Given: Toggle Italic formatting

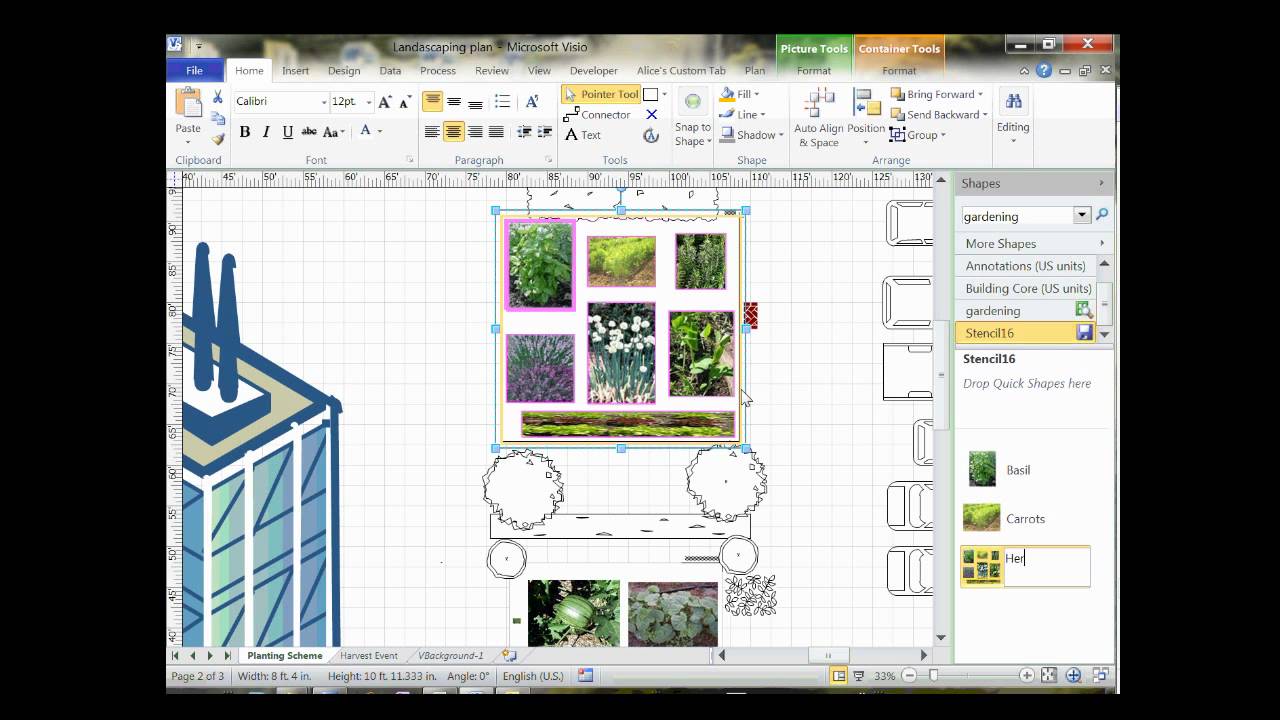Looking at the screenshot, I should (266, 132).
